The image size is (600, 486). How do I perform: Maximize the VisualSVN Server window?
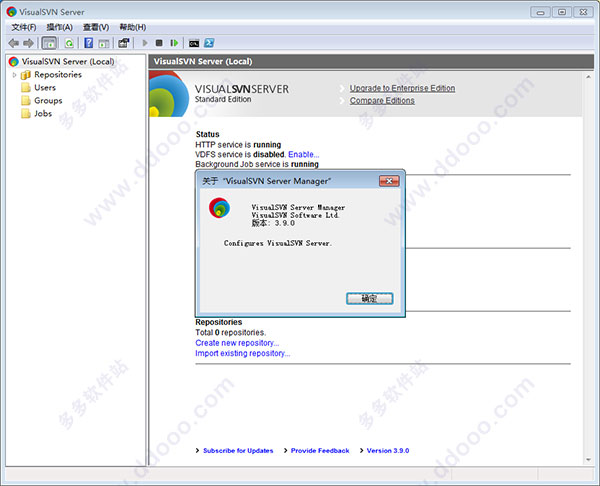coord(562,12)
